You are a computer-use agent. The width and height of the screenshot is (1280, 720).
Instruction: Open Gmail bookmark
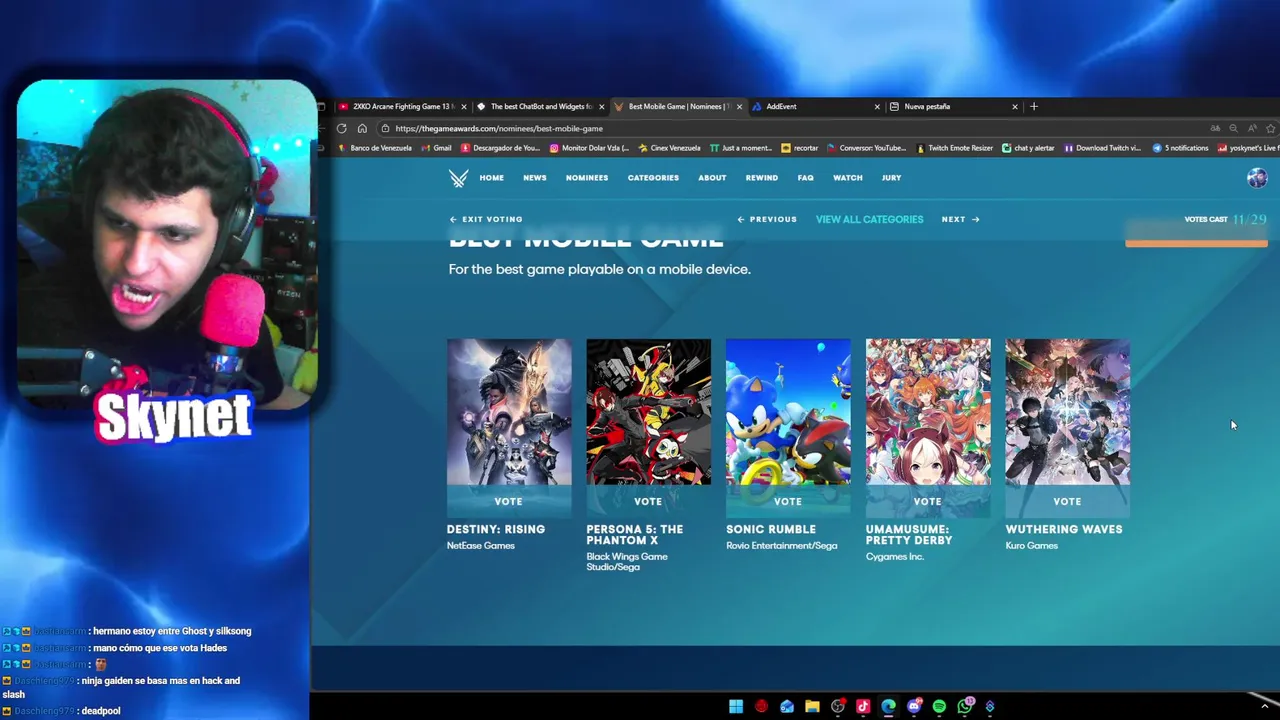tap(436, 148)
